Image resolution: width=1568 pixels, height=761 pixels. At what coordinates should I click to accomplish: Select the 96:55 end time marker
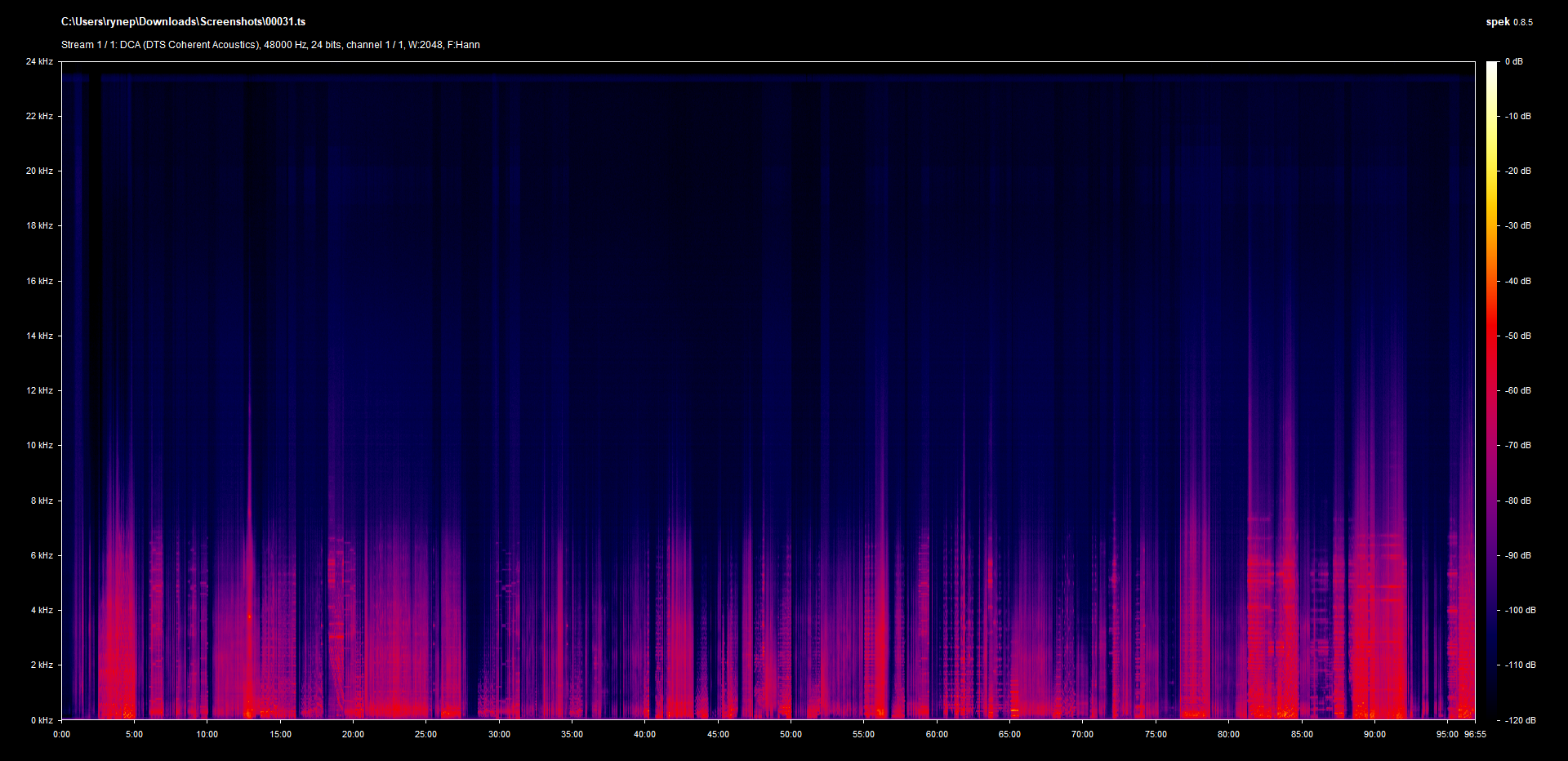click(x=1475, y=735)
